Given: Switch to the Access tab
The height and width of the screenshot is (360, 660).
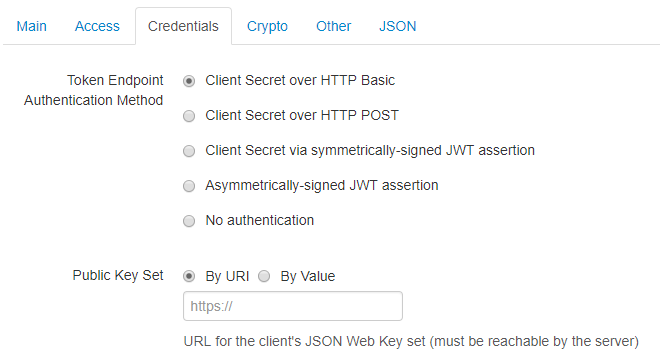Looking at the screenshot, I should pyautogui.click(x=97, y=26).
